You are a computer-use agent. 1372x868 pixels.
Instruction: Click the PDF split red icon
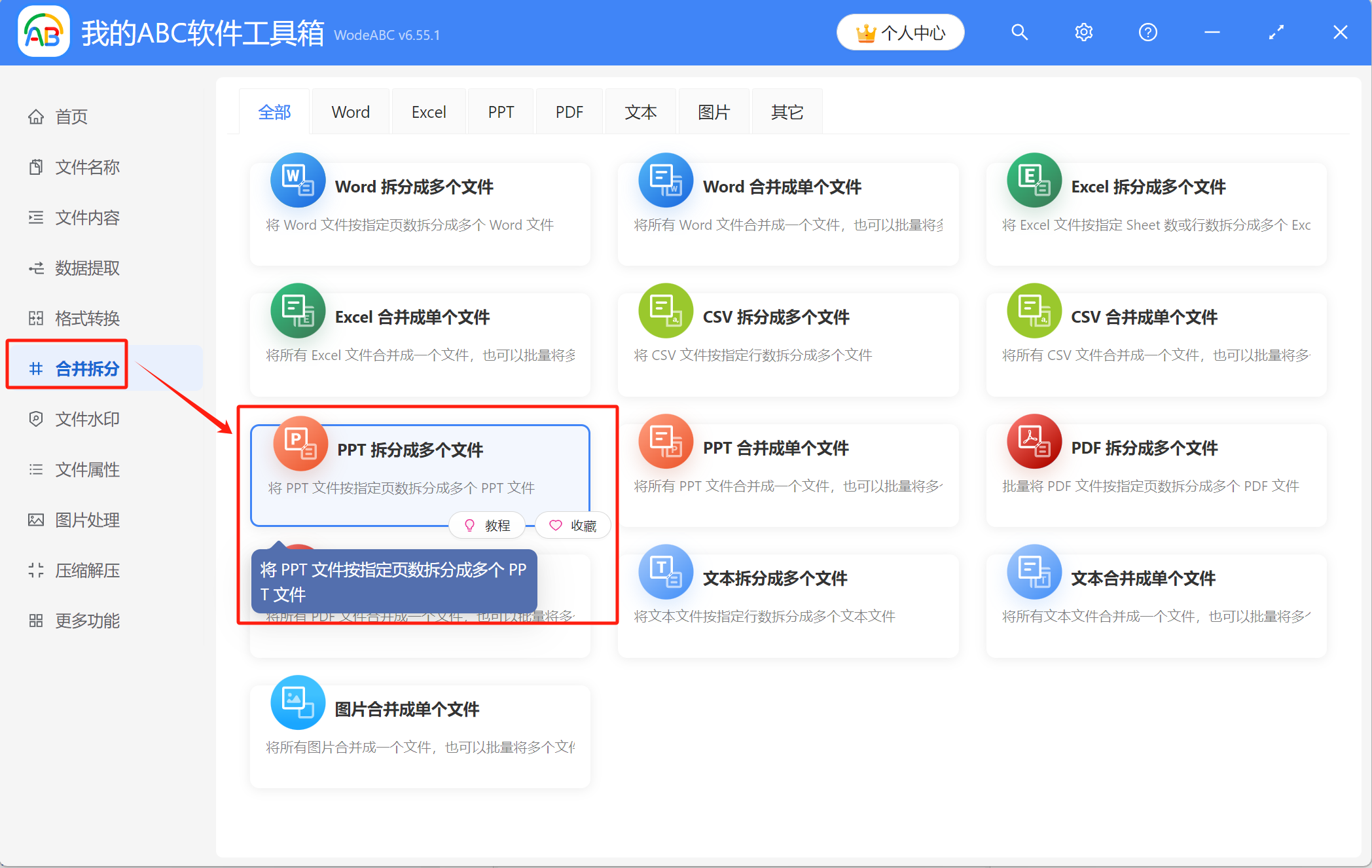[1034, 441]
